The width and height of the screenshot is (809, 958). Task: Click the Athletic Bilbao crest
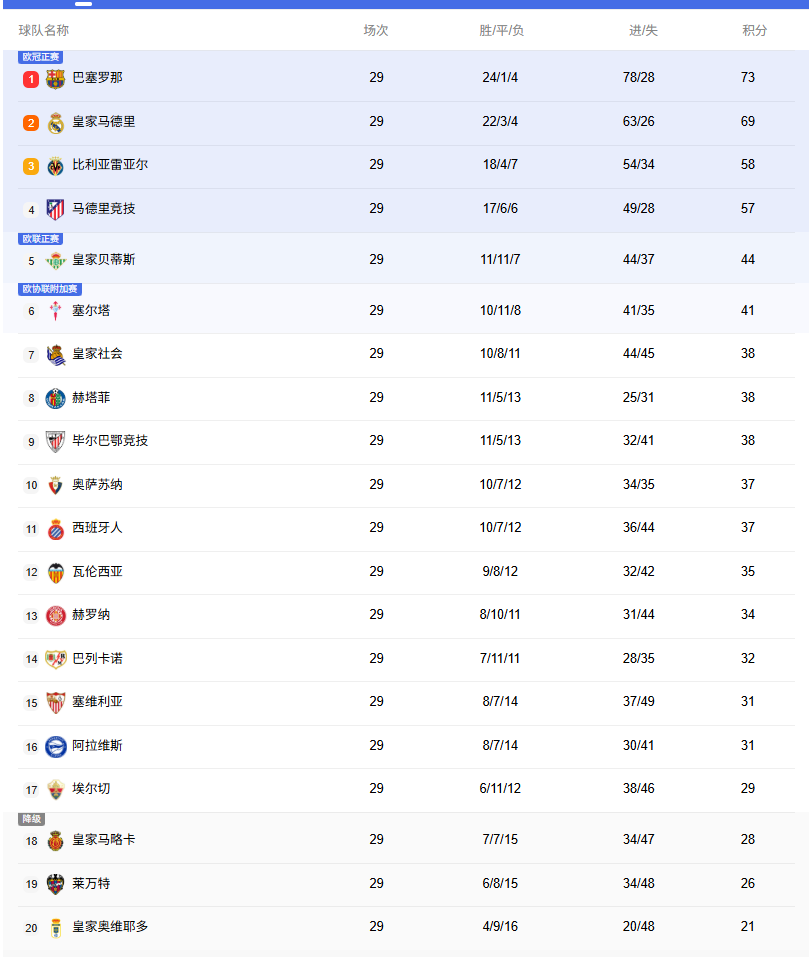pyautogui.click(x=55, y=441)
